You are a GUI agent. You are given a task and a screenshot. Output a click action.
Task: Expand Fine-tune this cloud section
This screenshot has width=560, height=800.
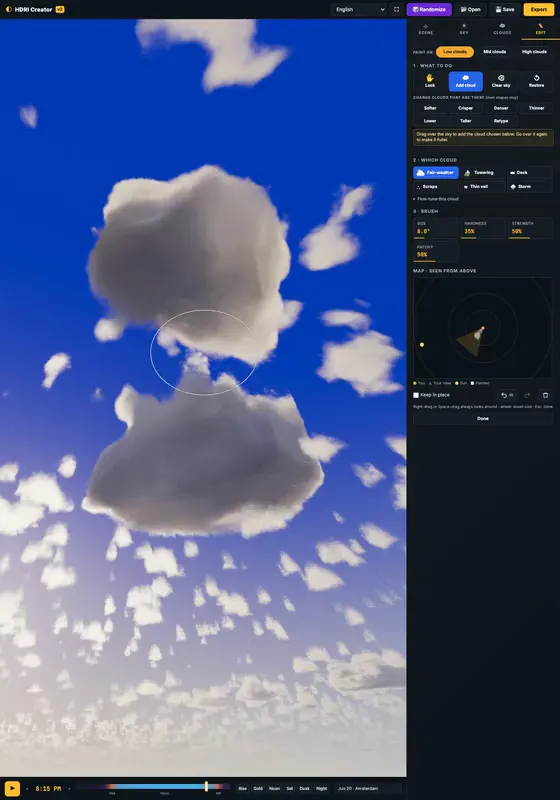(436, 199)
